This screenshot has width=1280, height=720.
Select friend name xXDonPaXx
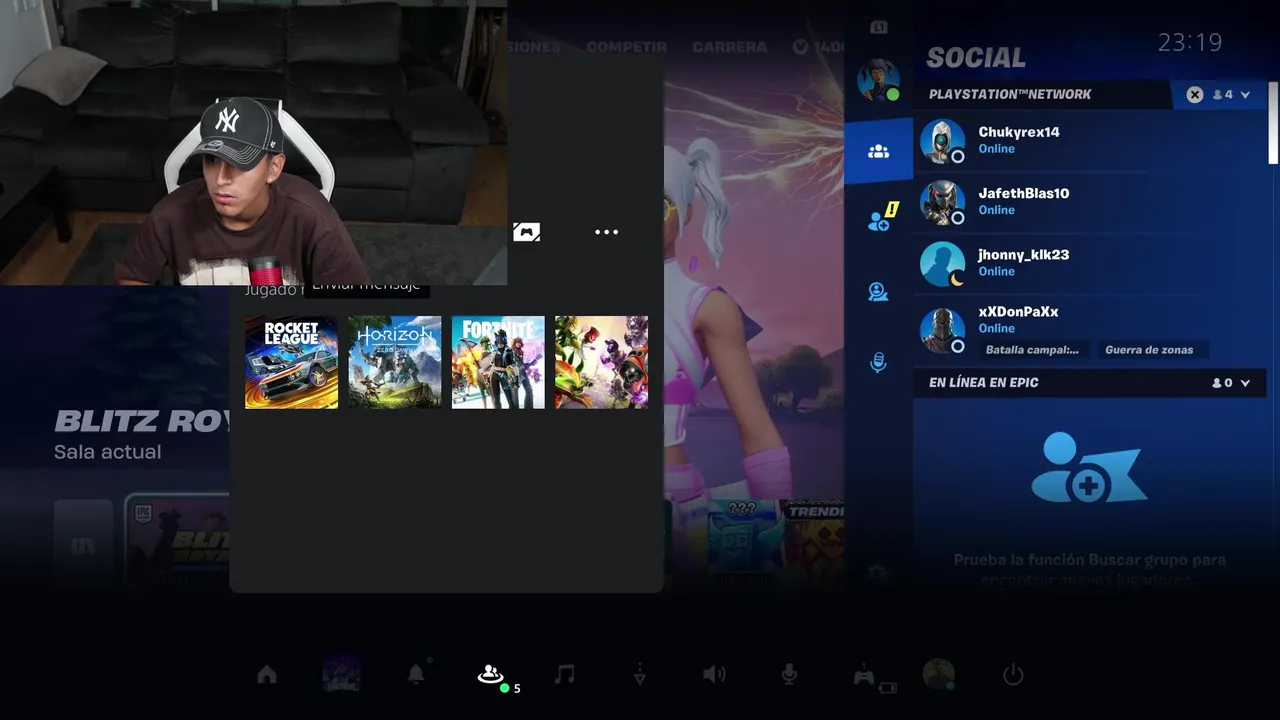1018,312
